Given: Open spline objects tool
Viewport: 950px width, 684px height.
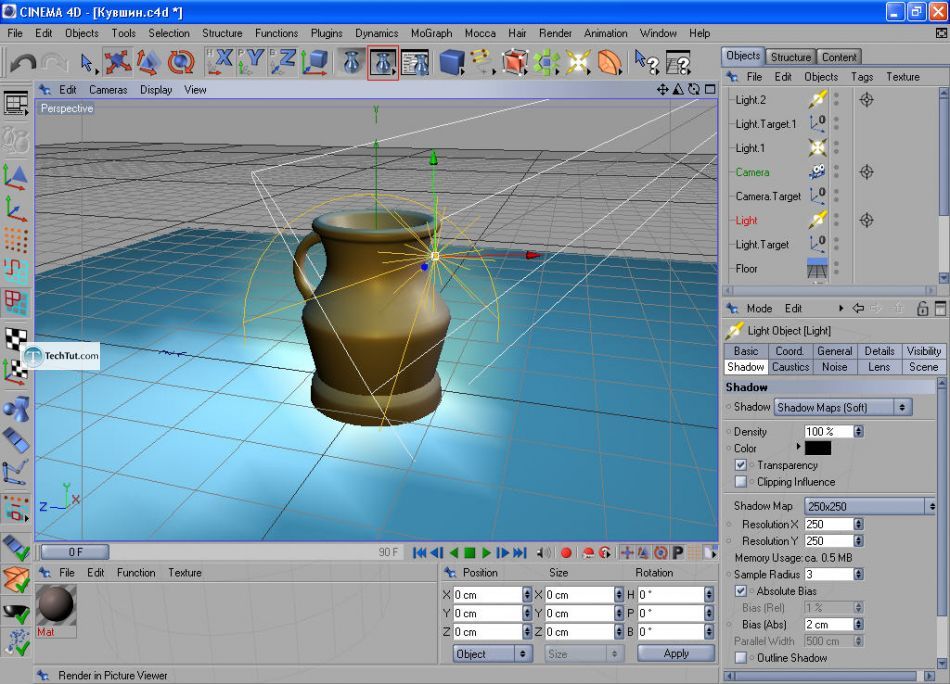Looking at the screenshot, I should point(482,62).
